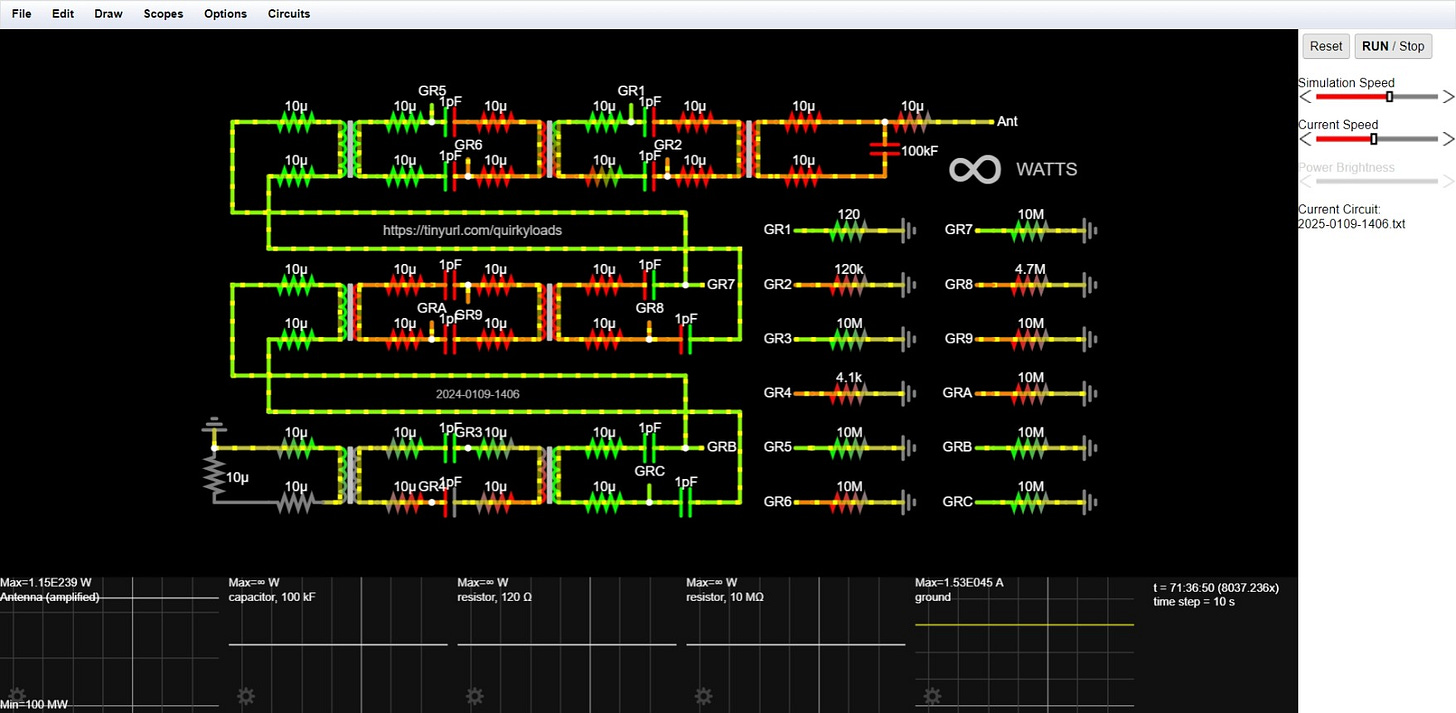Toggle the RUN / Stop button

tap(1393, 46)
